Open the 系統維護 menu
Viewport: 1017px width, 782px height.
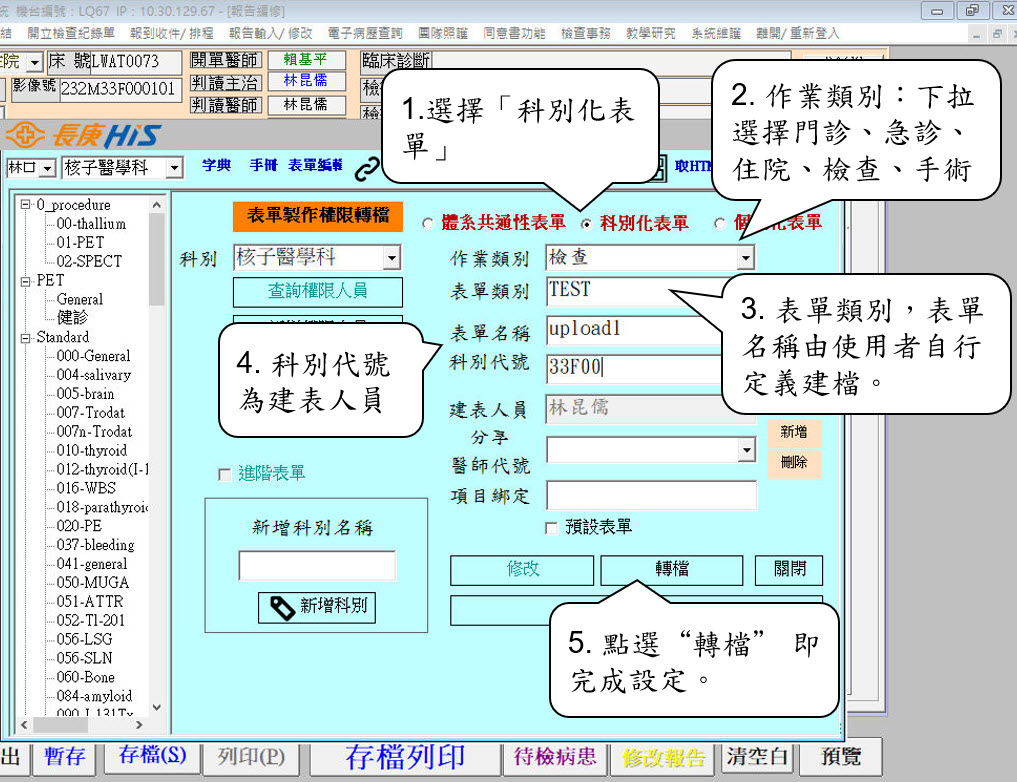point(715,33)
